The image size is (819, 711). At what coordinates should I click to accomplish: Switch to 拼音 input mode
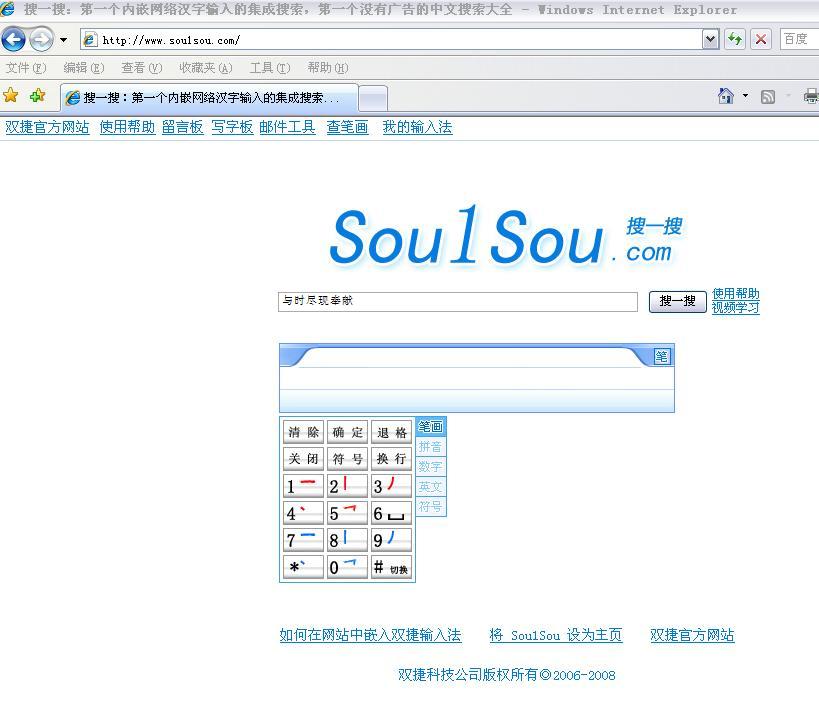click(x=430, y=447)
